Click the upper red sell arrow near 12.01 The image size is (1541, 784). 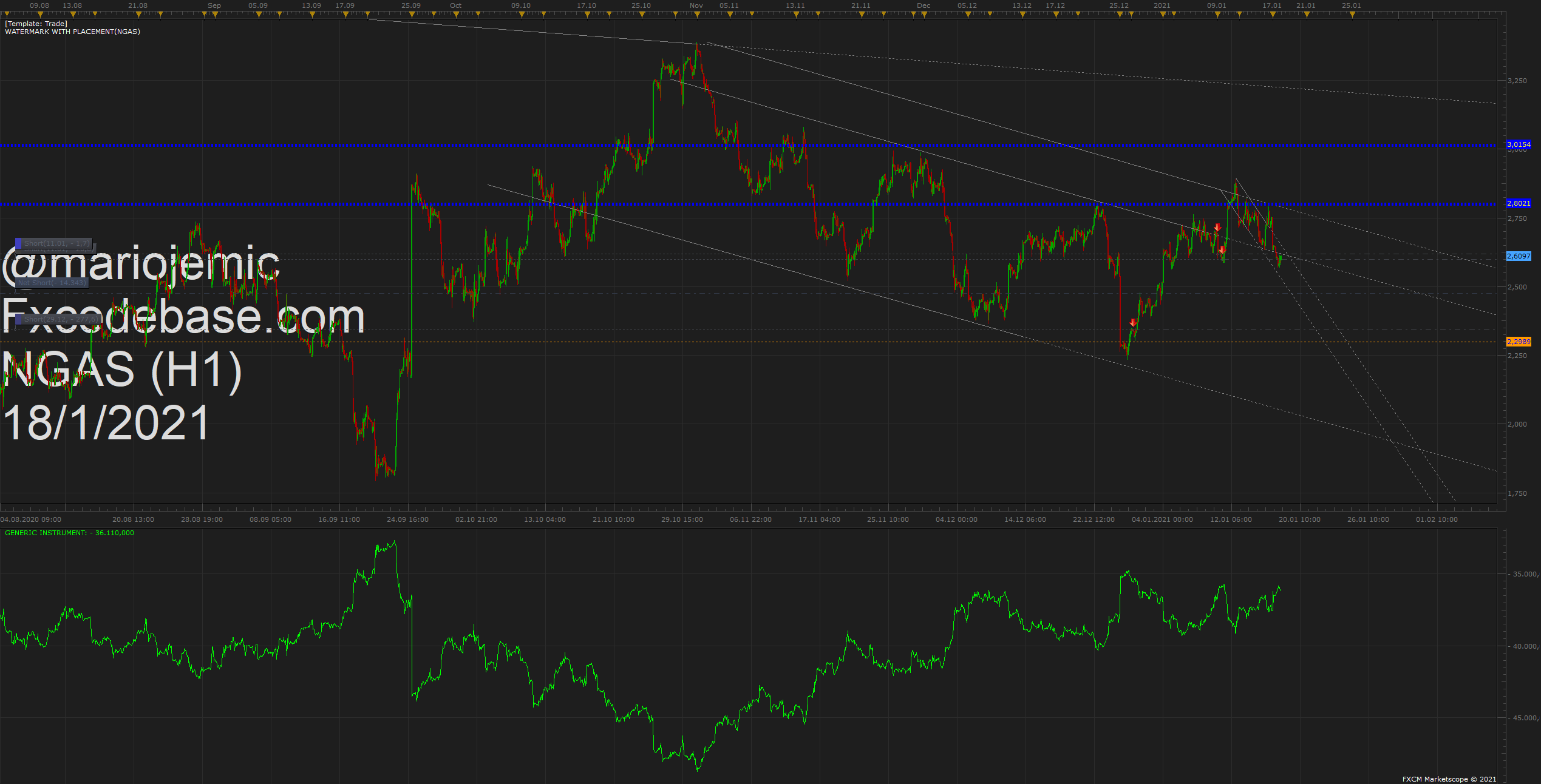(x=1217, y=228)
